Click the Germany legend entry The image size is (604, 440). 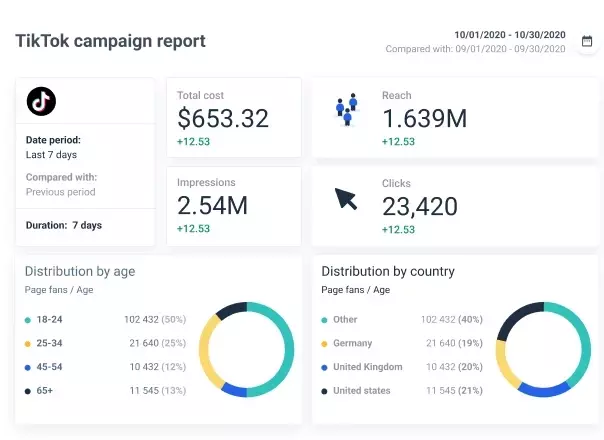(355, 343)
